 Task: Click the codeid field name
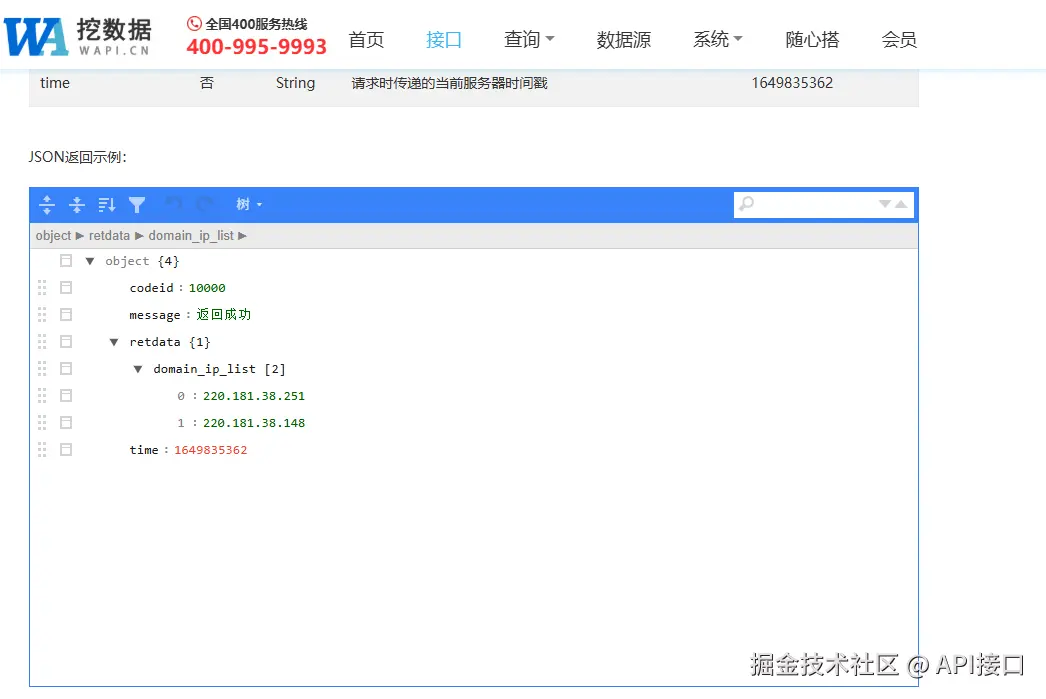pyautogui.click(x=151, y=288)
